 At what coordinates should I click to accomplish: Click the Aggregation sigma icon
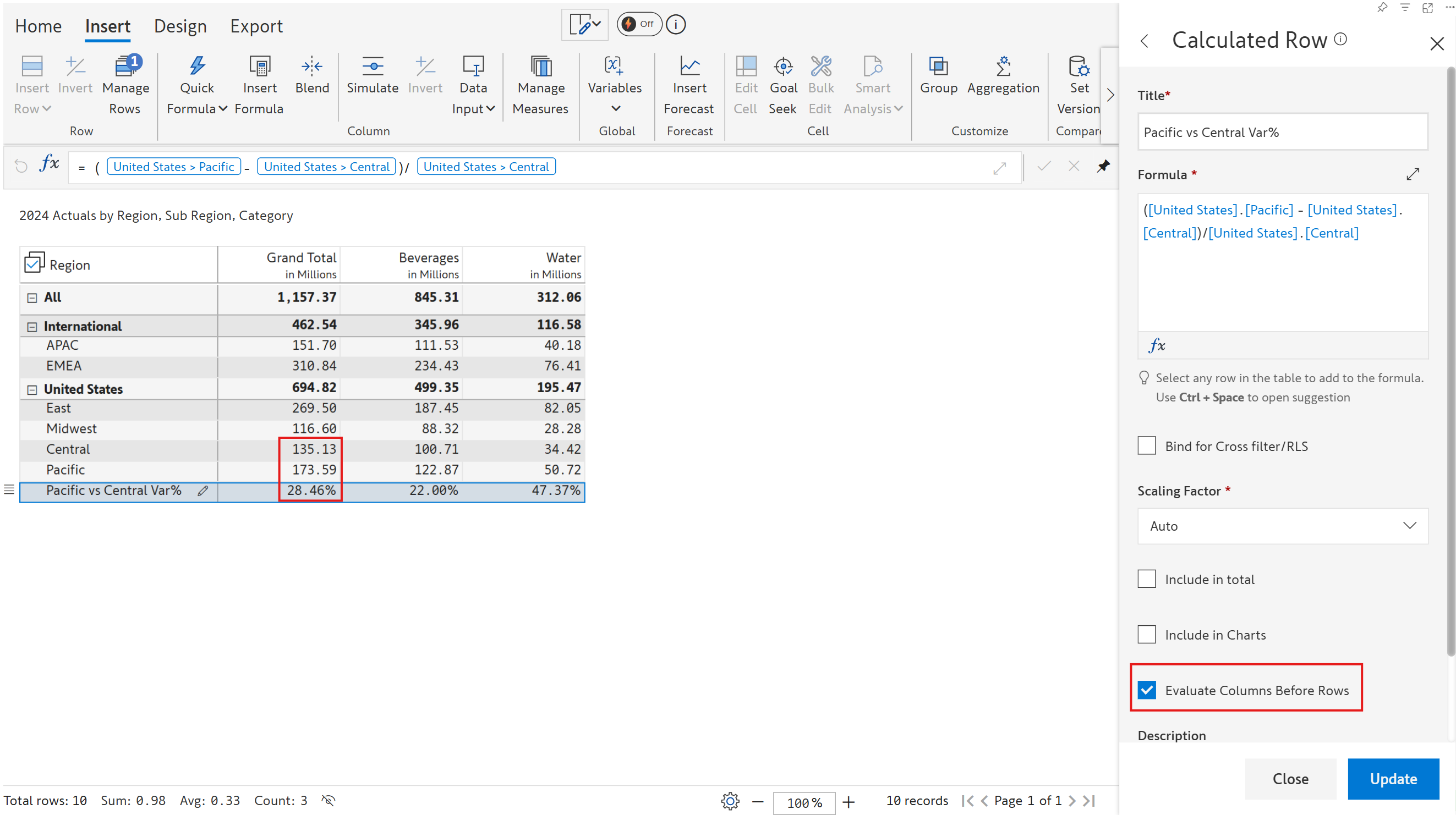point(1003,67)
